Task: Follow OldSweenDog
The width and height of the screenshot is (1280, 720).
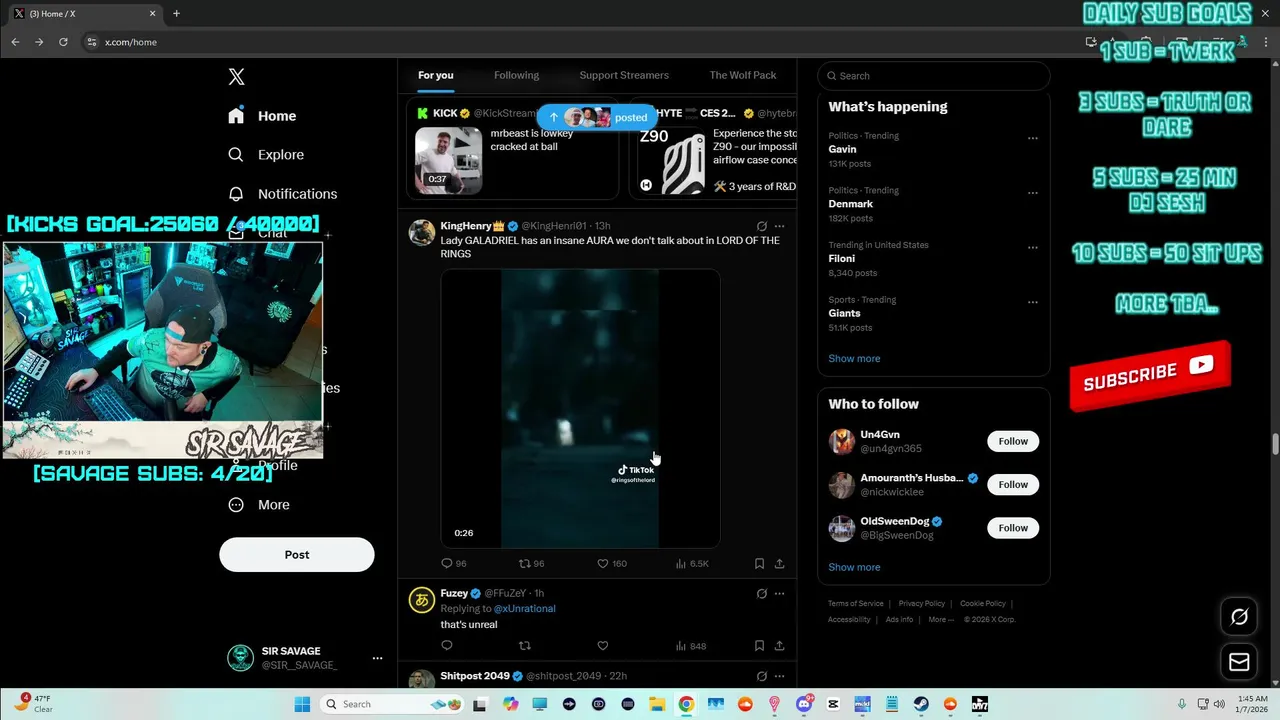Action: [x=1013, y=527]
